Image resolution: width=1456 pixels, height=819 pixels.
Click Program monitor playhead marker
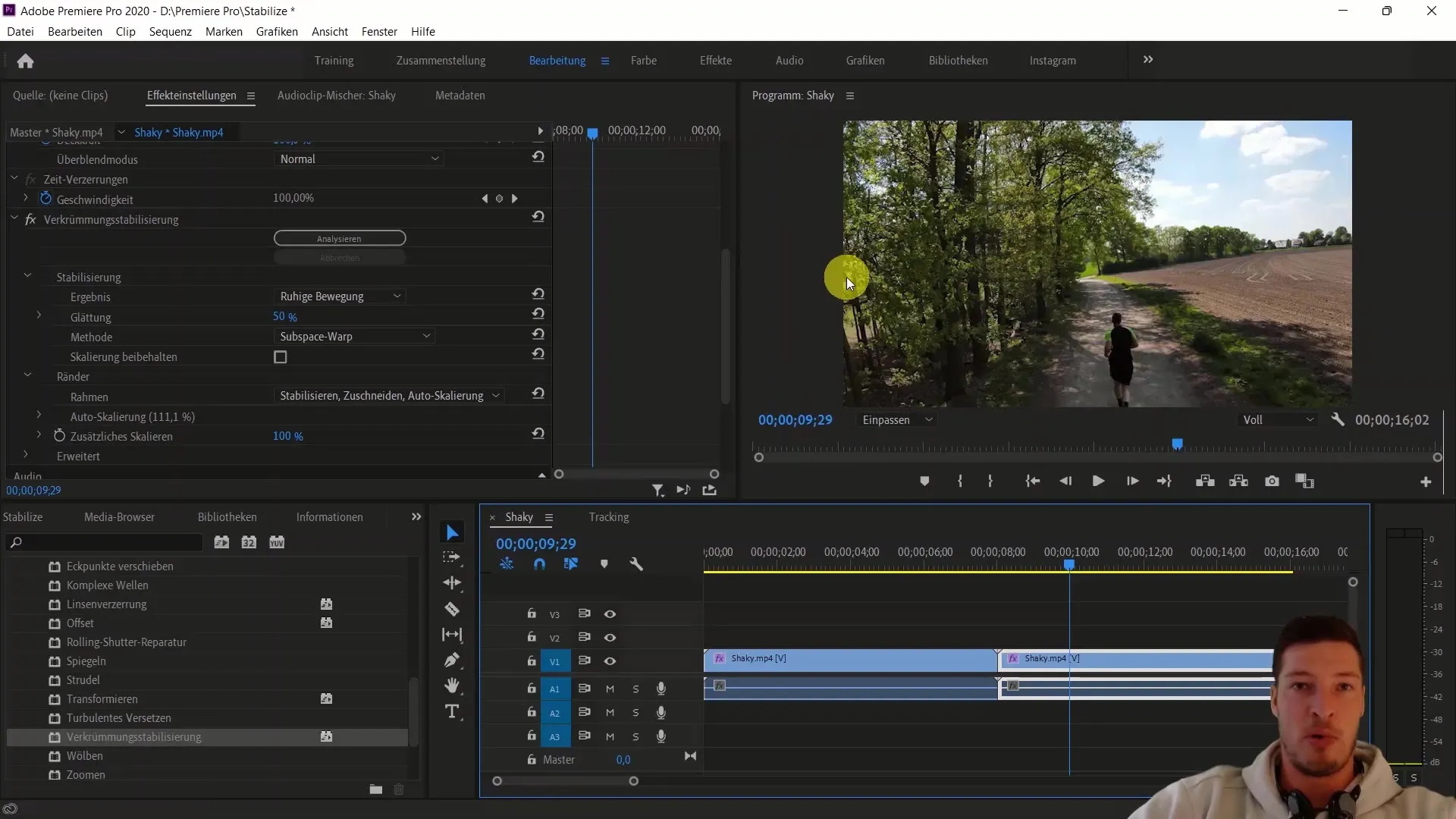[x=1177, y=444]
